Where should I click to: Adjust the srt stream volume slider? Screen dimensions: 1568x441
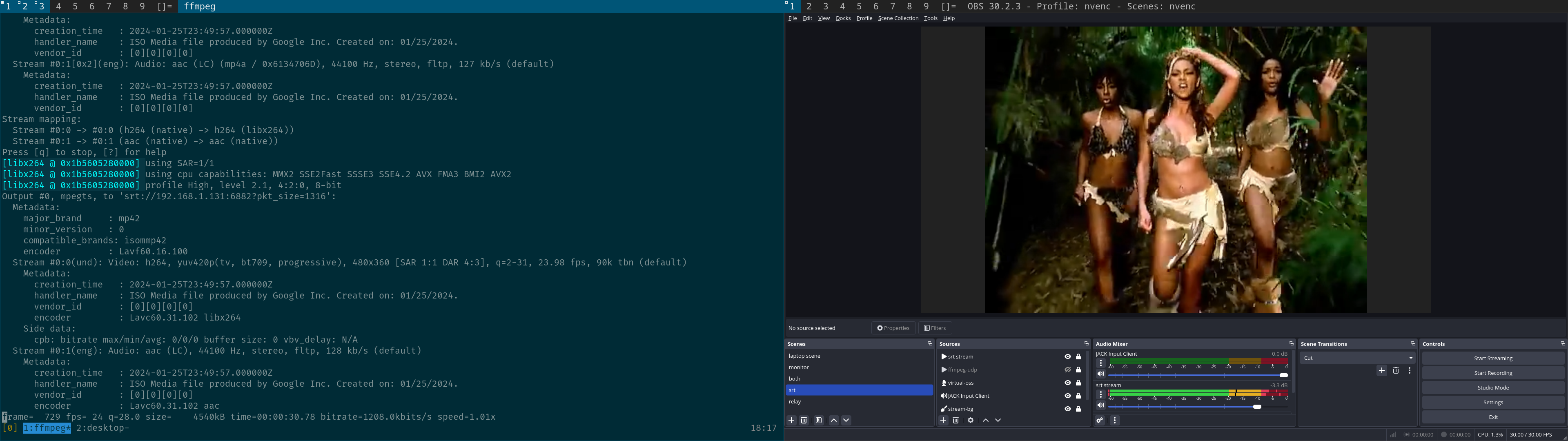[1257, 406]
